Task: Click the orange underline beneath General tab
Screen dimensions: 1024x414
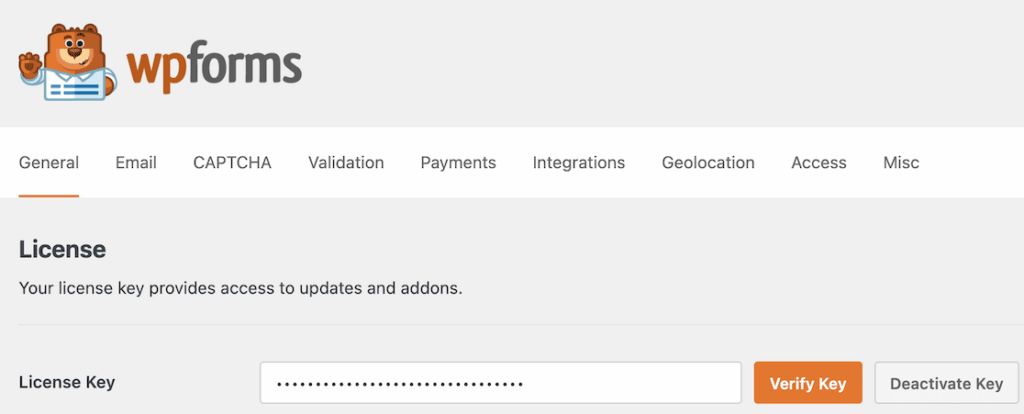Action: (x=49, y=195)
